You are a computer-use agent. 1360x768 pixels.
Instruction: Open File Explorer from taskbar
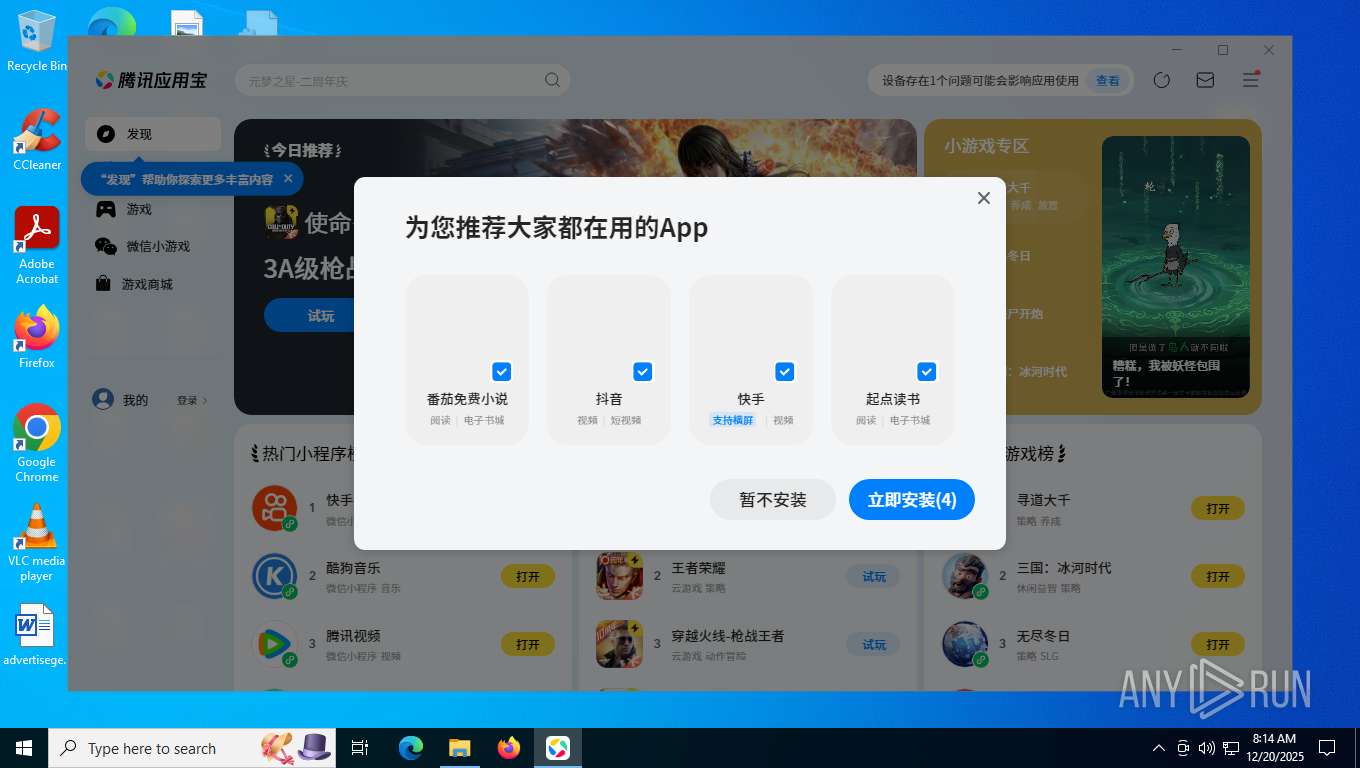pos(459,748)
